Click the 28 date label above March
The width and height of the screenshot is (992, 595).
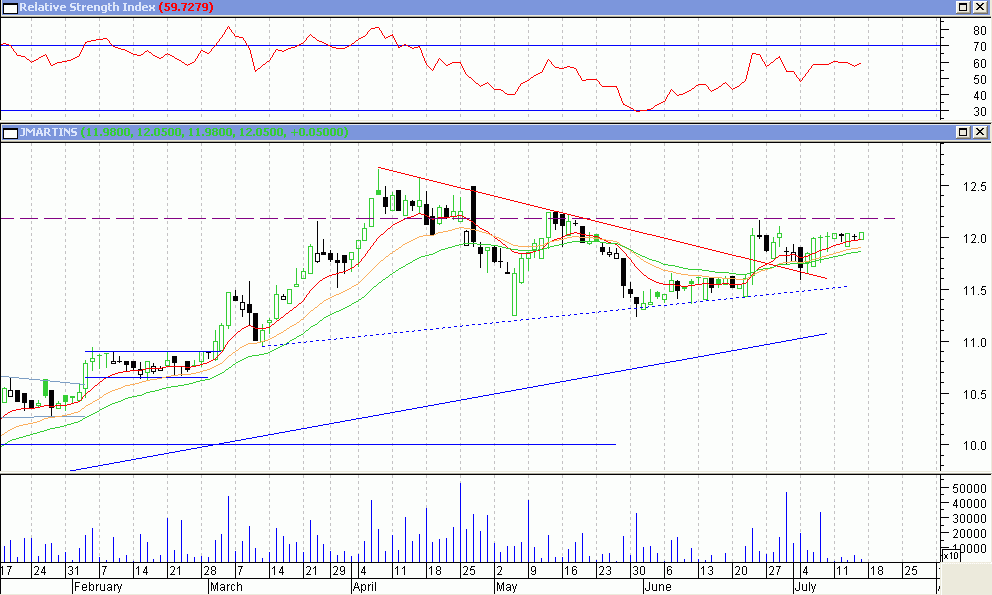210,571
